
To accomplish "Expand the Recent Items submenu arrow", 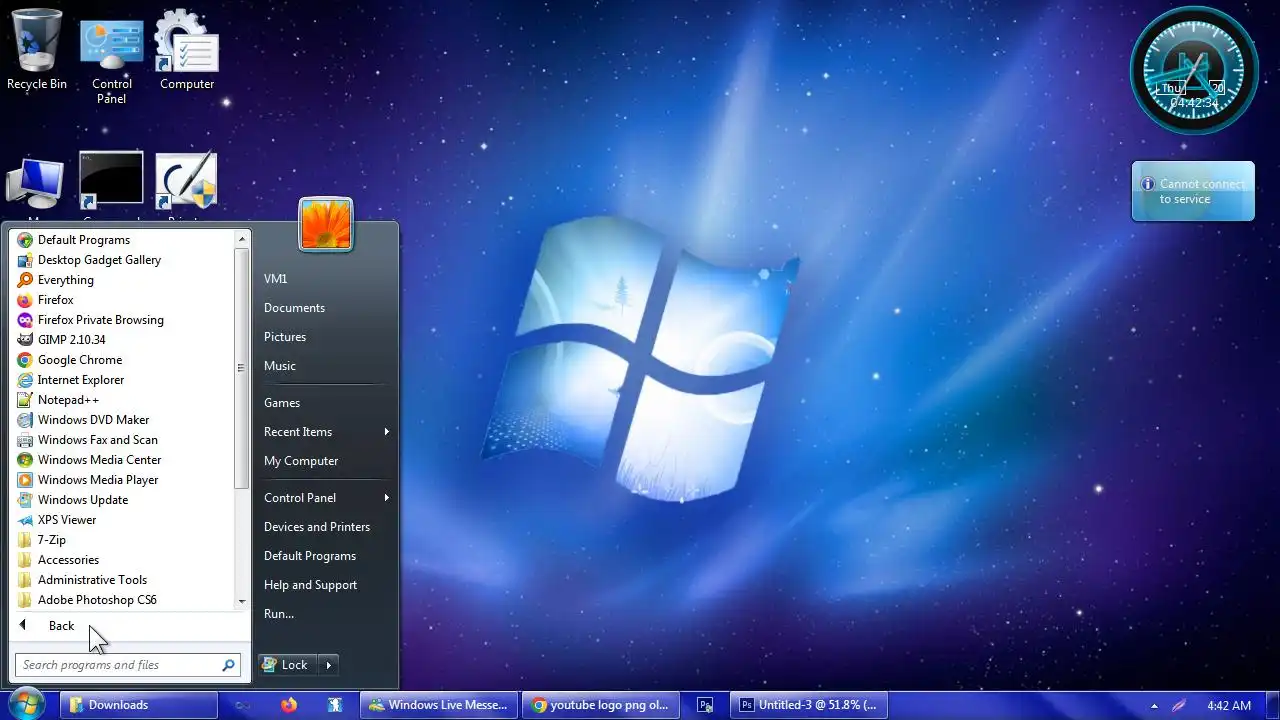I will (386, 432).
